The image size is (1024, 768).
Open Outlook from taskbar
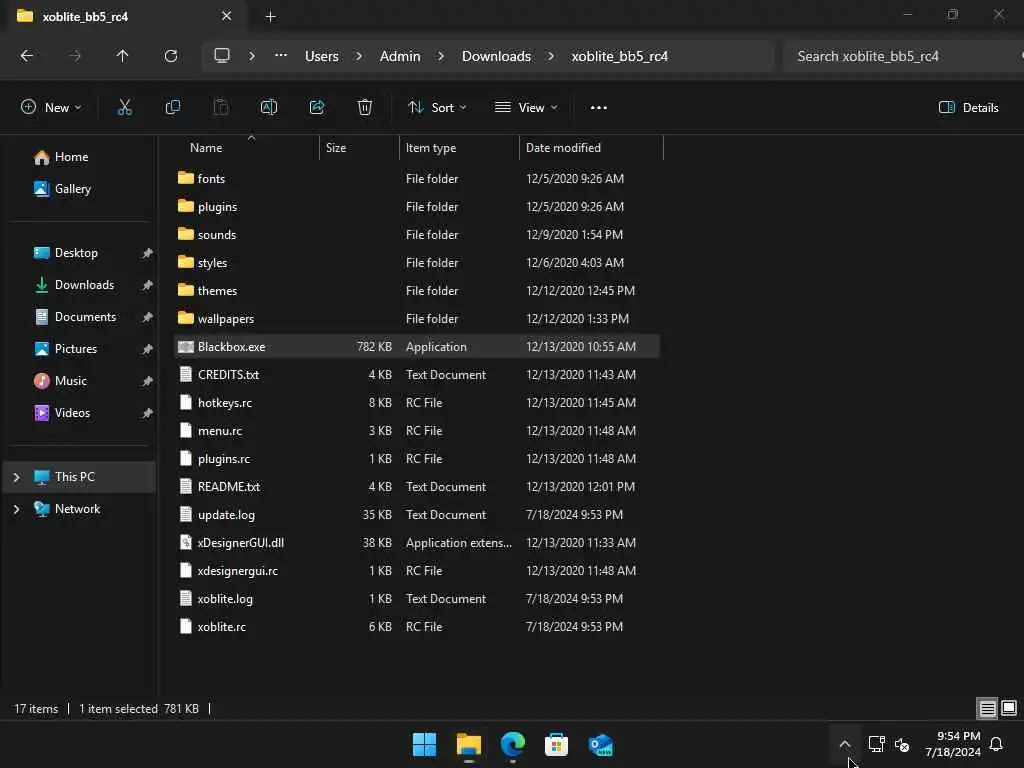[600, 744]
